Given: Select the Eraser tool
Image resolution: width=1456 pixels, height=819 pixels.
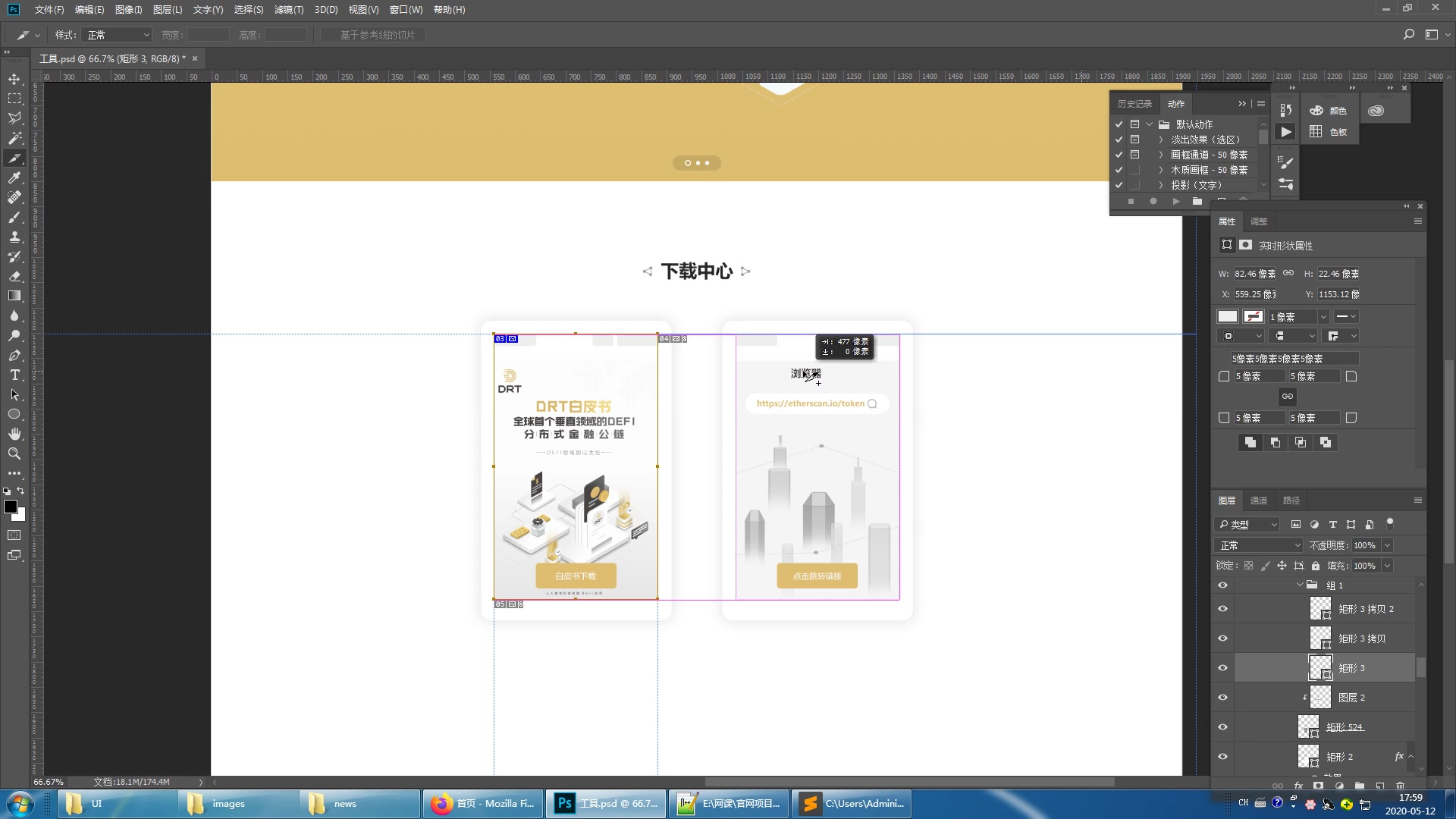Looking at the screenshot, I should click(x=14, y=276).
